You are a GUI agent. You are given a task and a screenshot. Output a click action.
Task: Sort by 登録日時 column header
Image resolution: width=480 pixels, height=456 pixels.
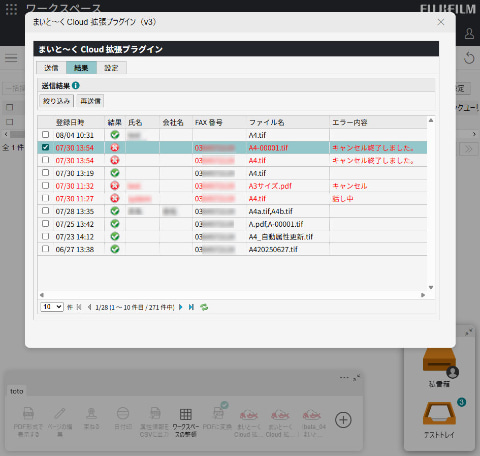tap(70, 122)
